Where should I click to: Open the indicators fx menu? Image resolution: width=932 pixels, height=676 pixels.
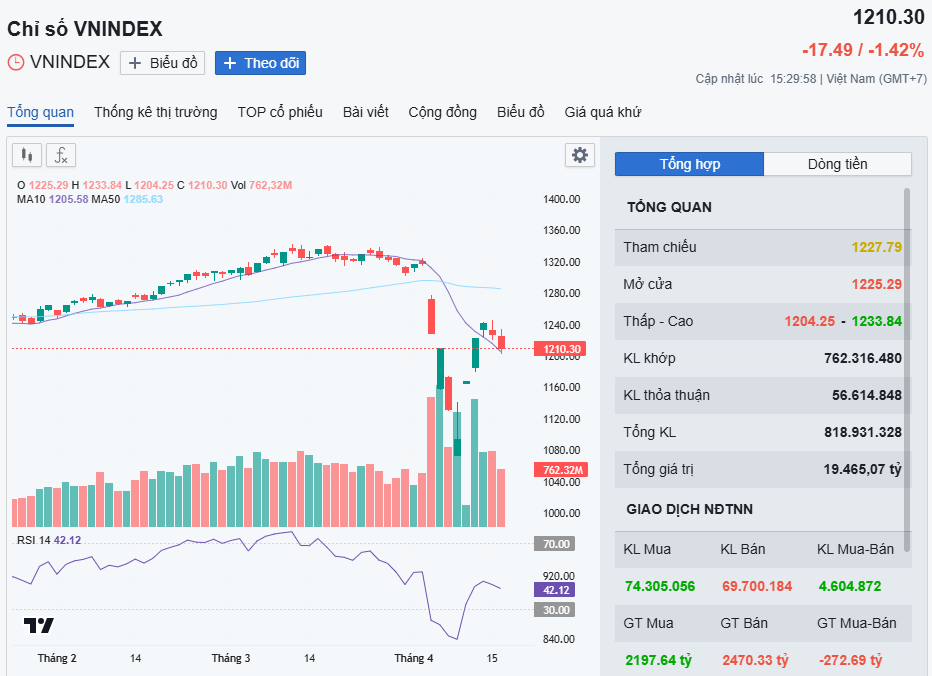(61, 155)
